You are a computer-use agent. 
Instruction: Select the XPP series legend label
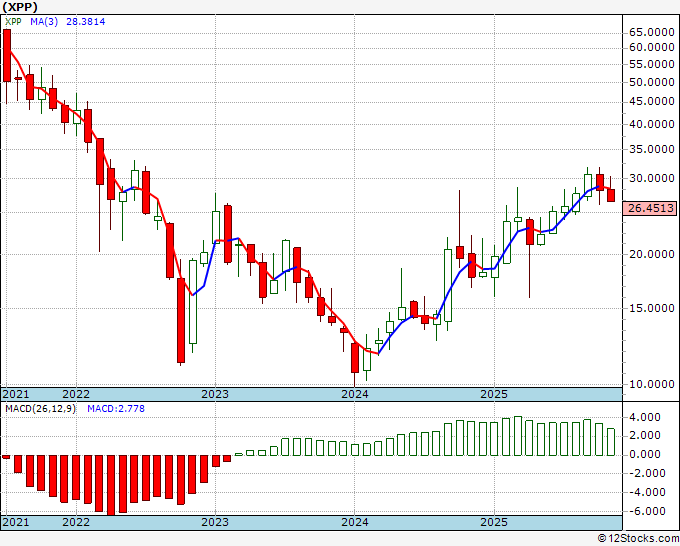[13, 22]
